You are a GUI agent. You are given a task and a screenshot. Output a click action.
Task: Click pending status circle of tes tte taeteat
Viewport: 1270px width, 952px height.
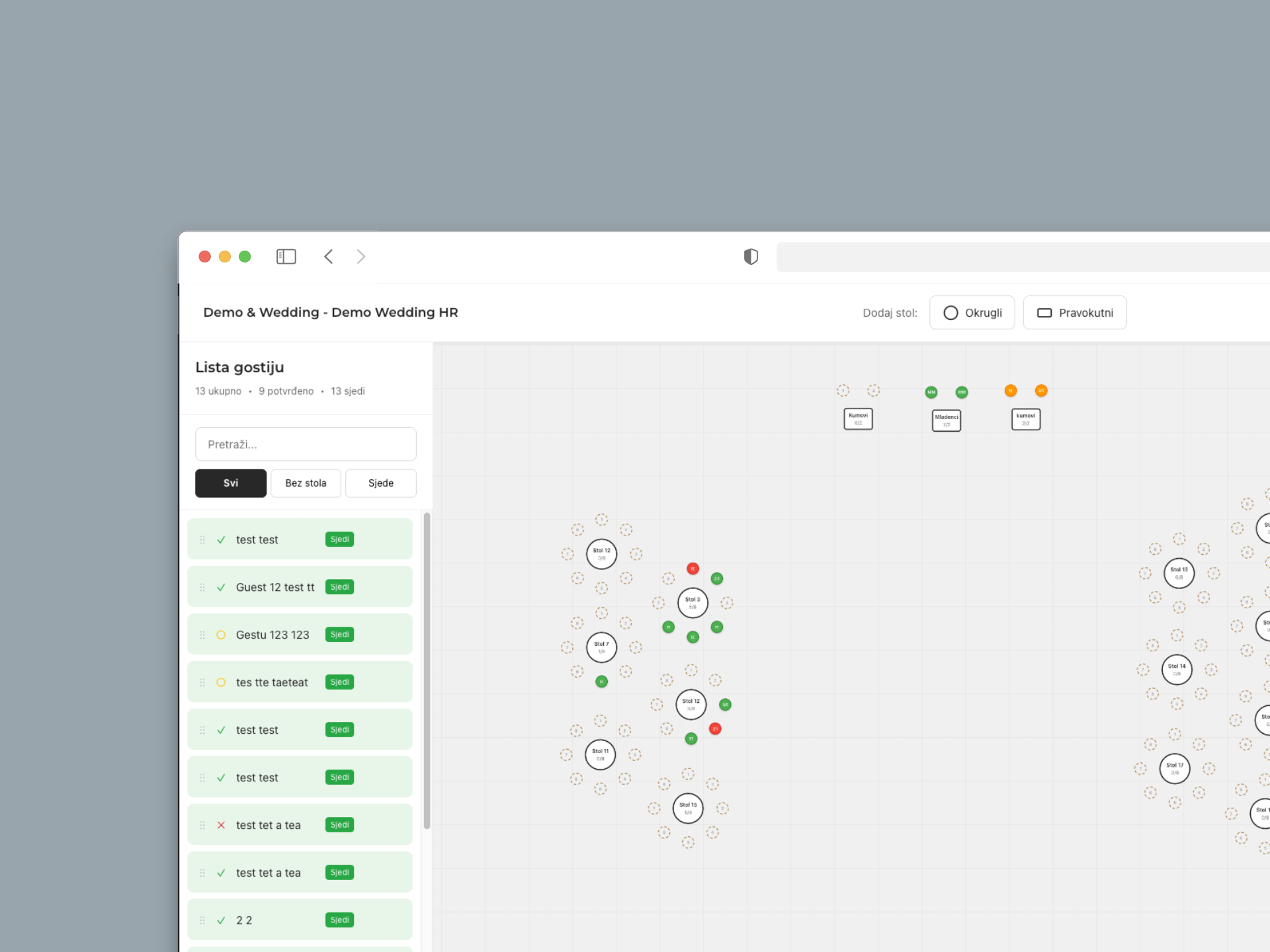pos(221,682)
